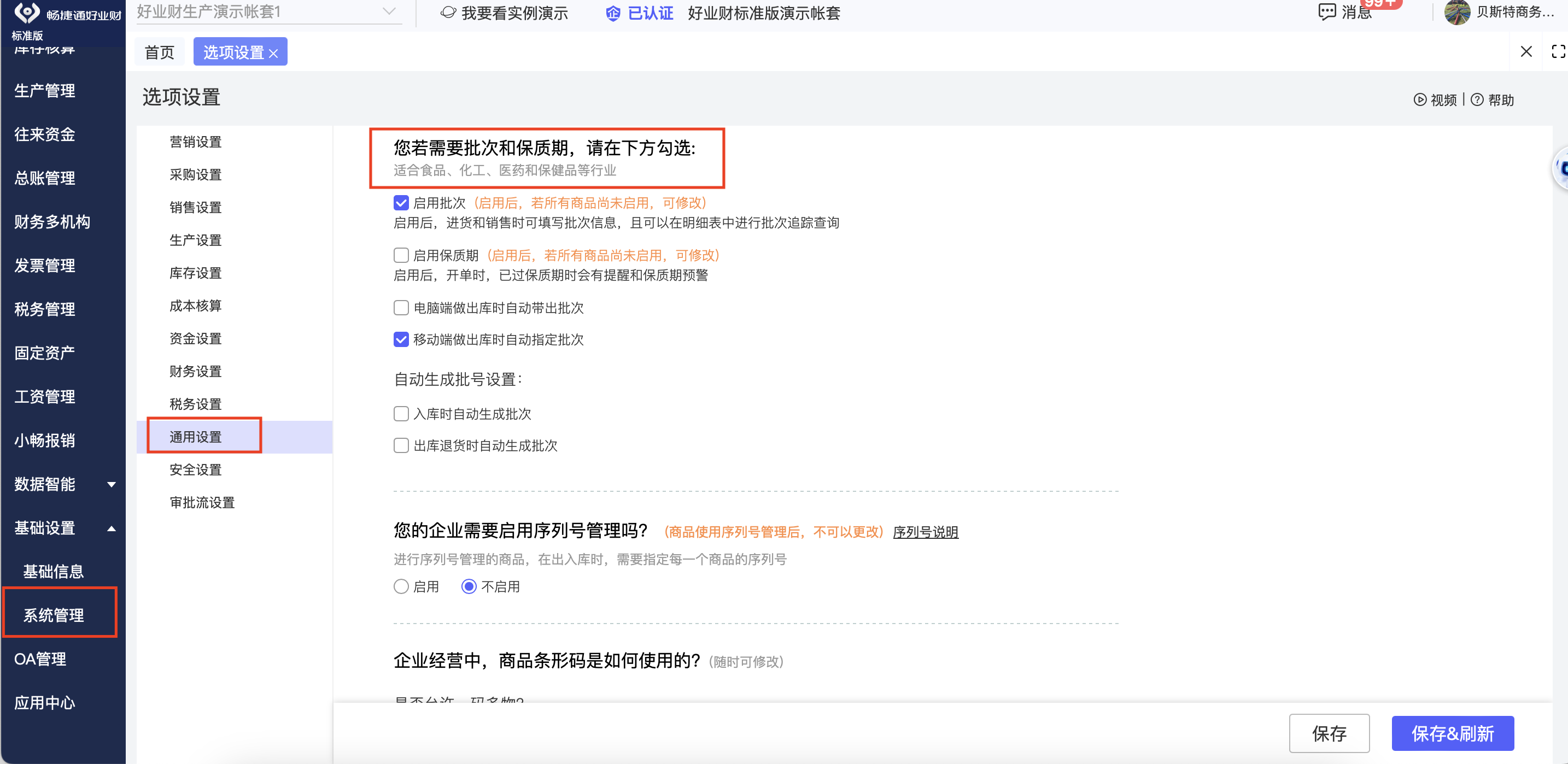Click the user avatar picture

pos(1456,12)
